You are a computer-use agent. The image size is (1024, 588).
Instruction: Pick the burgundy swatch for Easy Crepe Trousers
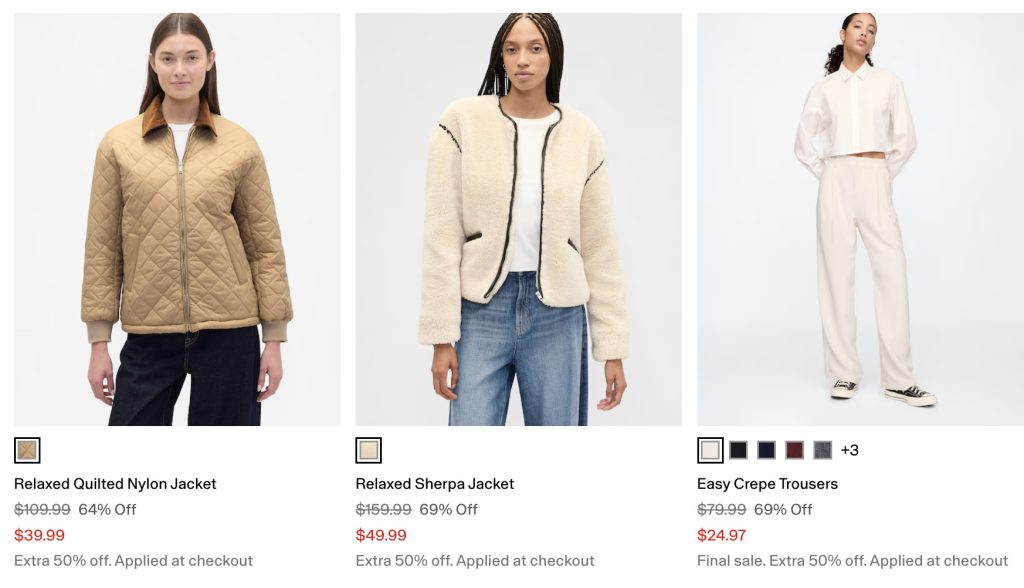795,450
